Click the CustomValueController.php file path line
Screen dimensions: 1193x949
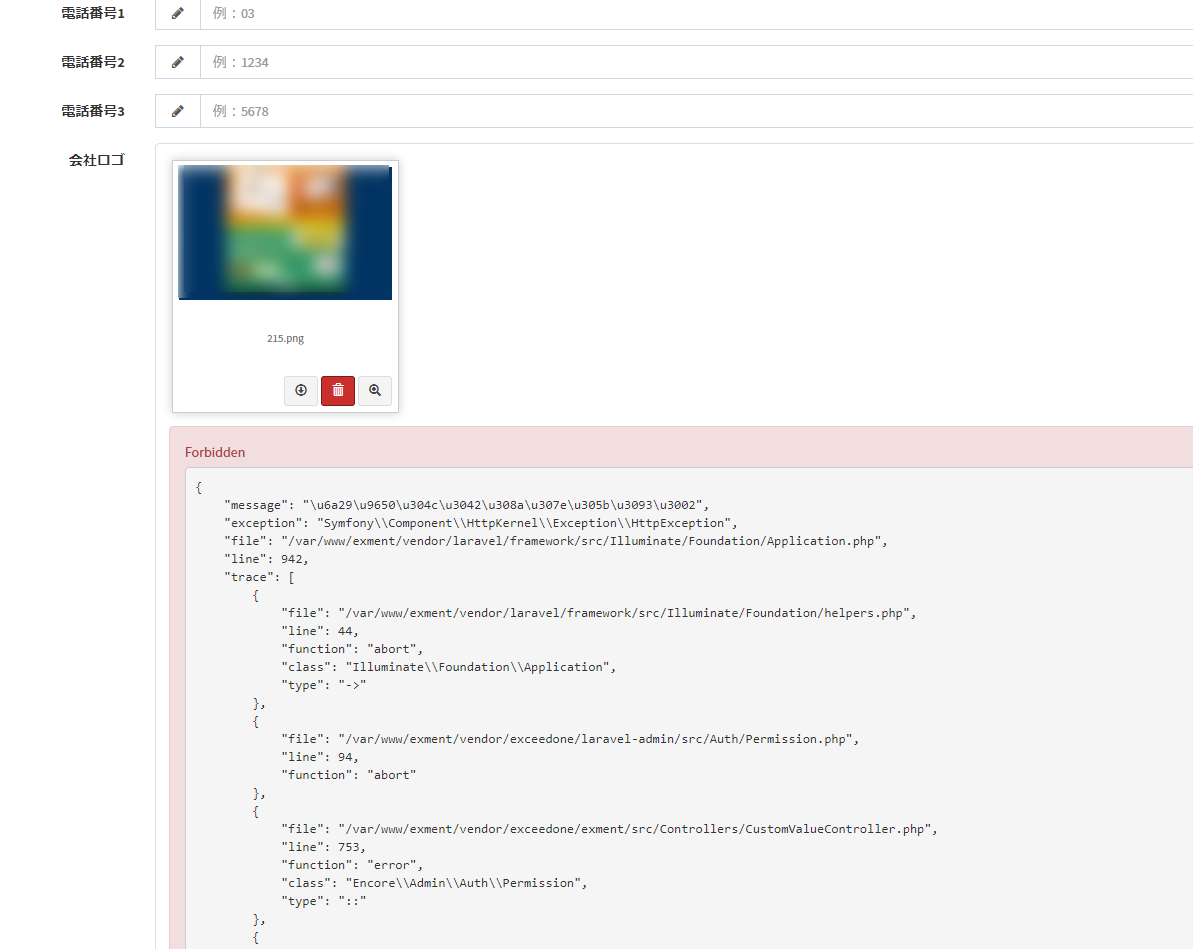coord(609,830)
